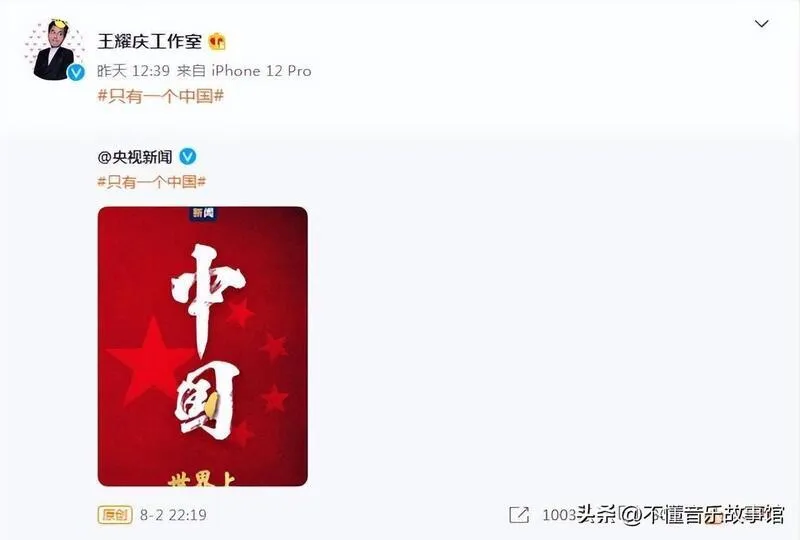Click the blue verified badge on the avatar
Viewport: 800px width, 540px height.
pos(76,73)
